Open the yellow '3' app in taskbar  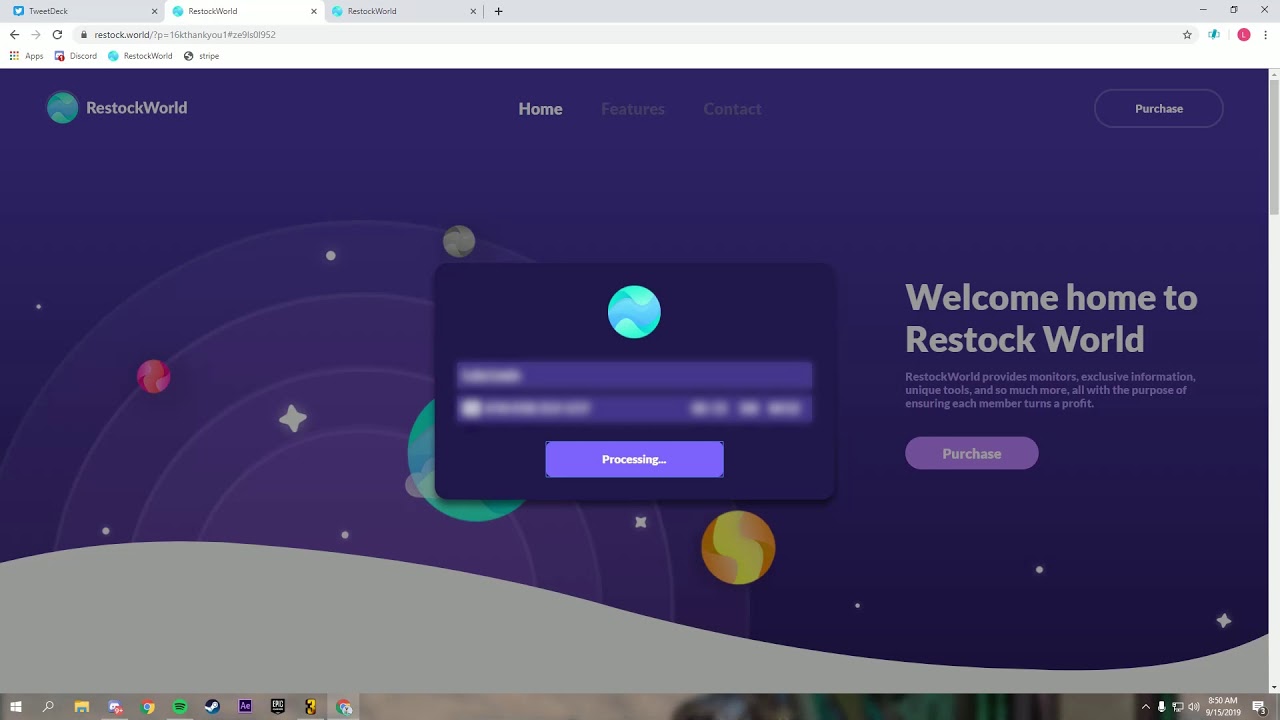[310, 707]
